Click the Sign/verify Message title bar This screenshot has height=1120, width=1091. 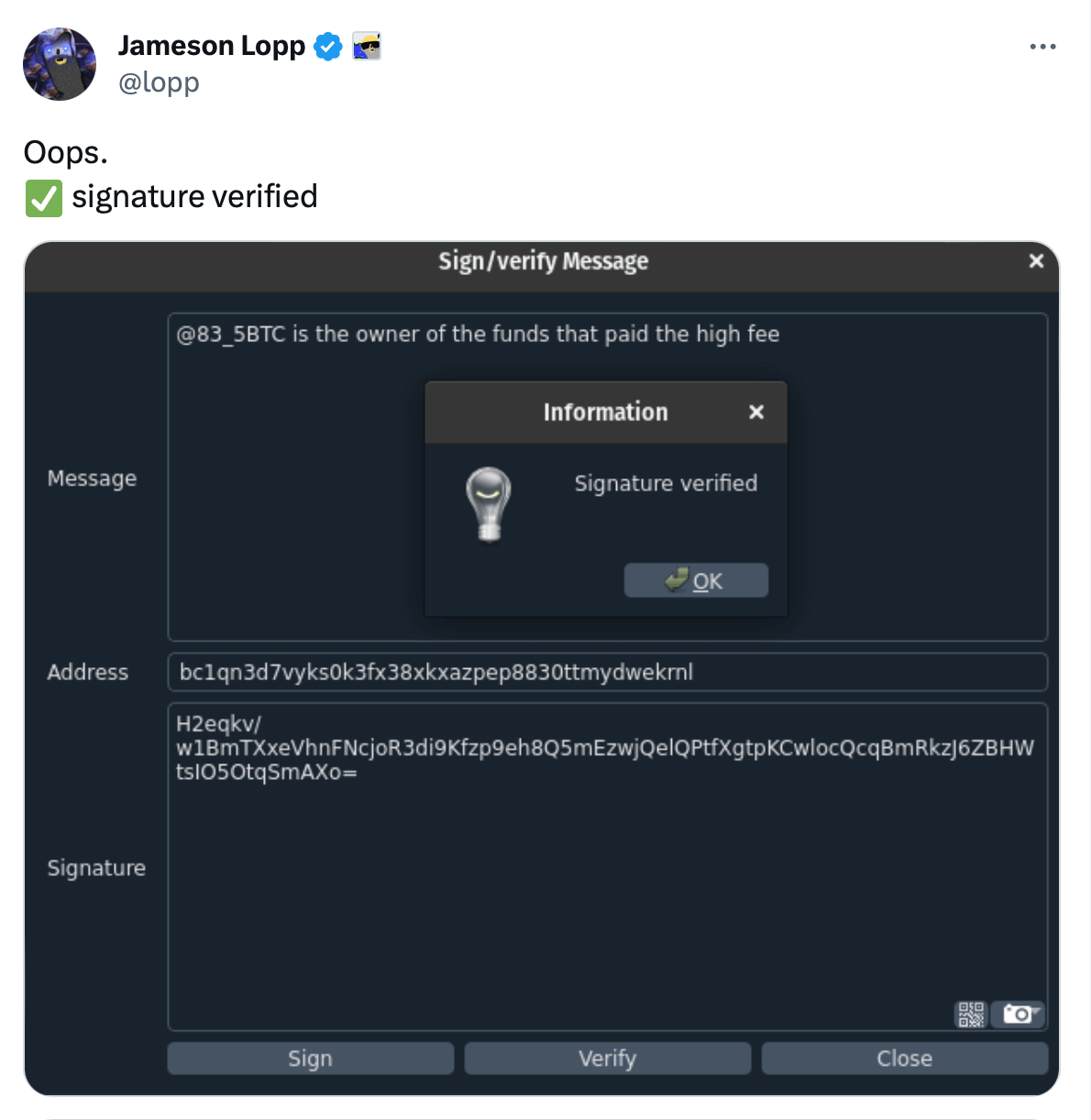[542, 261]
